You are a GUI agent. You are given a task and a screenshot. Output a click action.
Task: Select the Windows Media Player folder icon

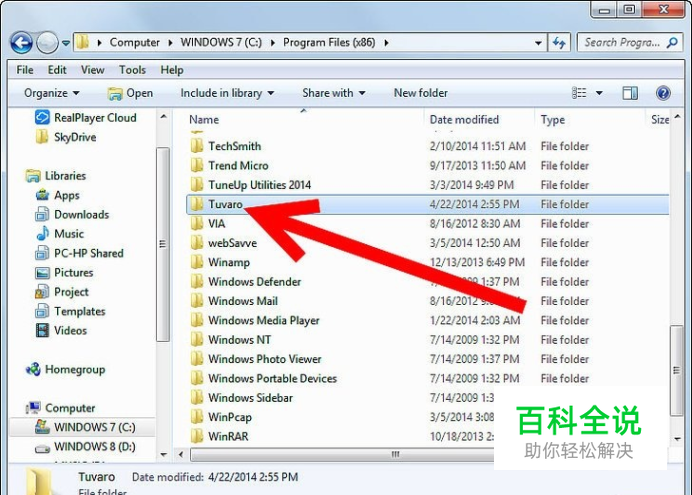(197, 320)
